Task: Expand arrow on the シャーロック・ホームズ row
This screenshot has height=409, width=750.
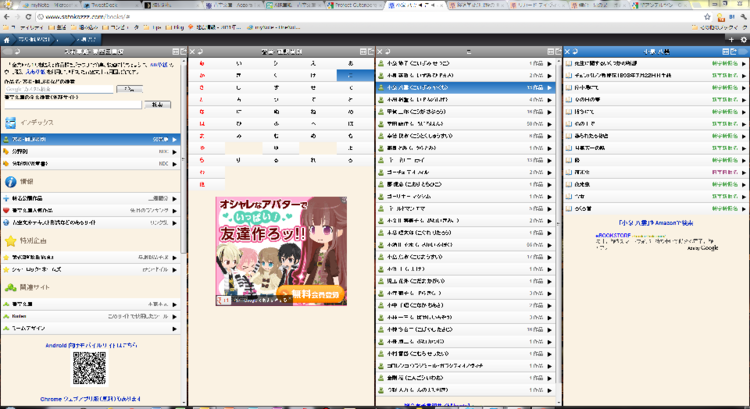Action: [175, 270]
